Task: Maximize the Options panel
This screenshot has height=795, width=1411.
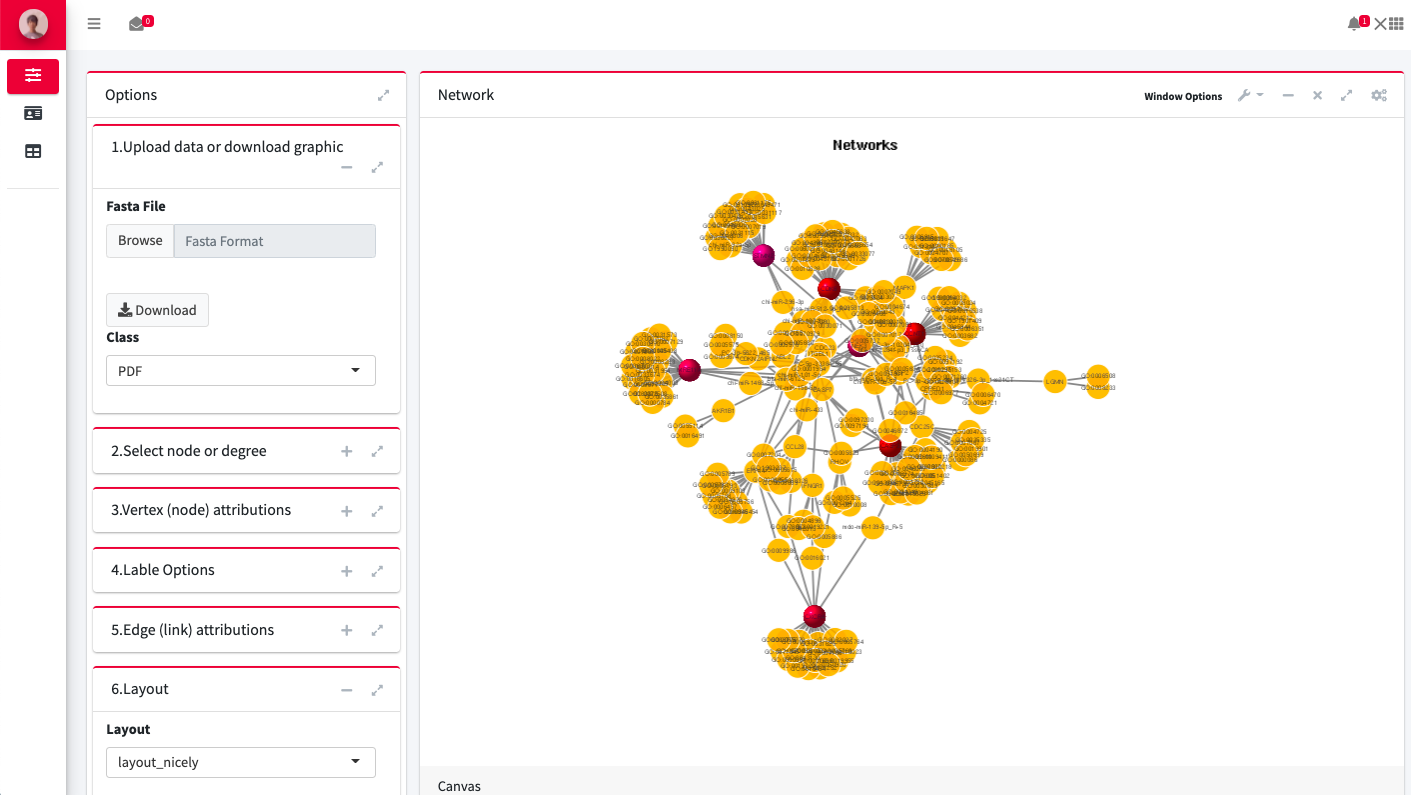Action: (383, 96)
